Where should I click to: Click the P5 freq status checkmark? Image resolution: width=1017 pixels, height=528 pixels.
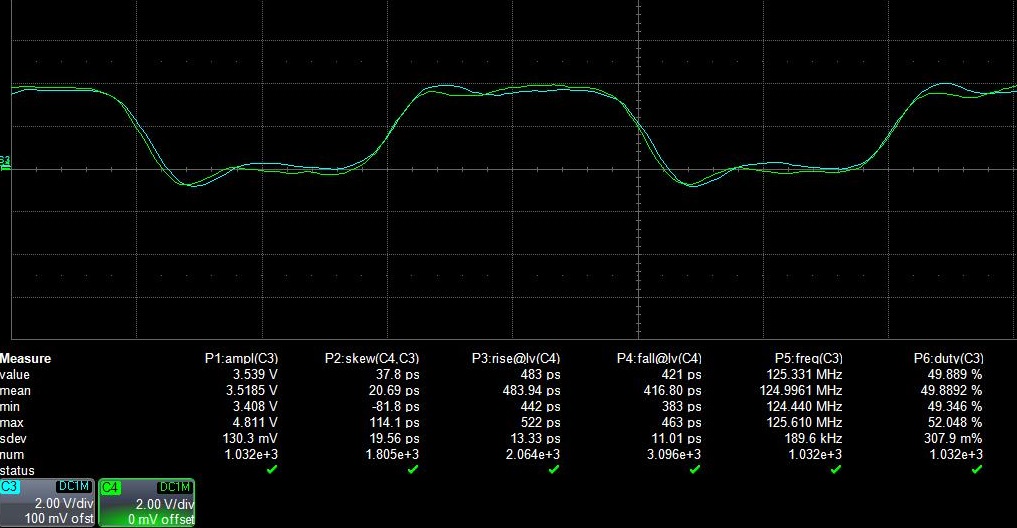(x=835, y=469)
